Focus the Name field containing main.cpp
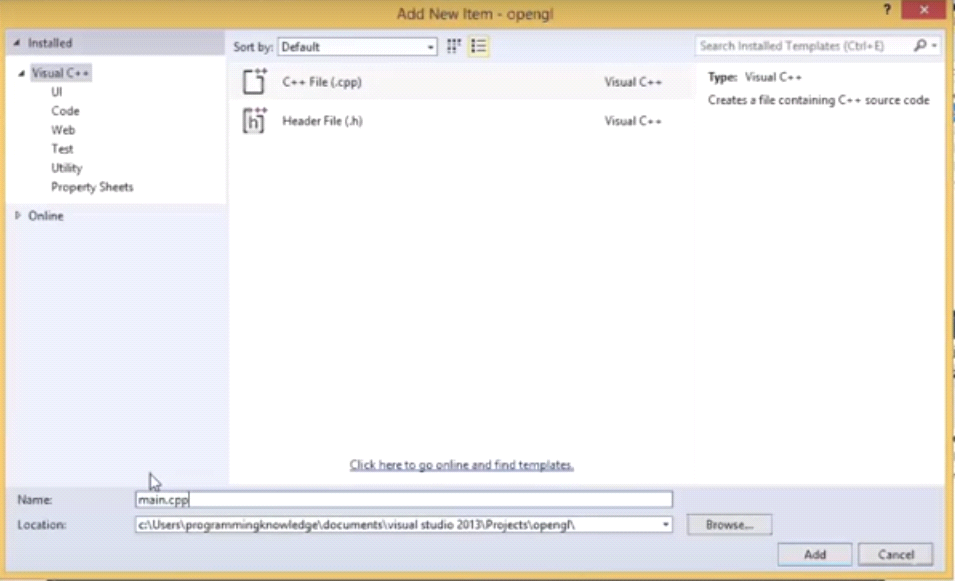955x581 pixels. [404, 499]
